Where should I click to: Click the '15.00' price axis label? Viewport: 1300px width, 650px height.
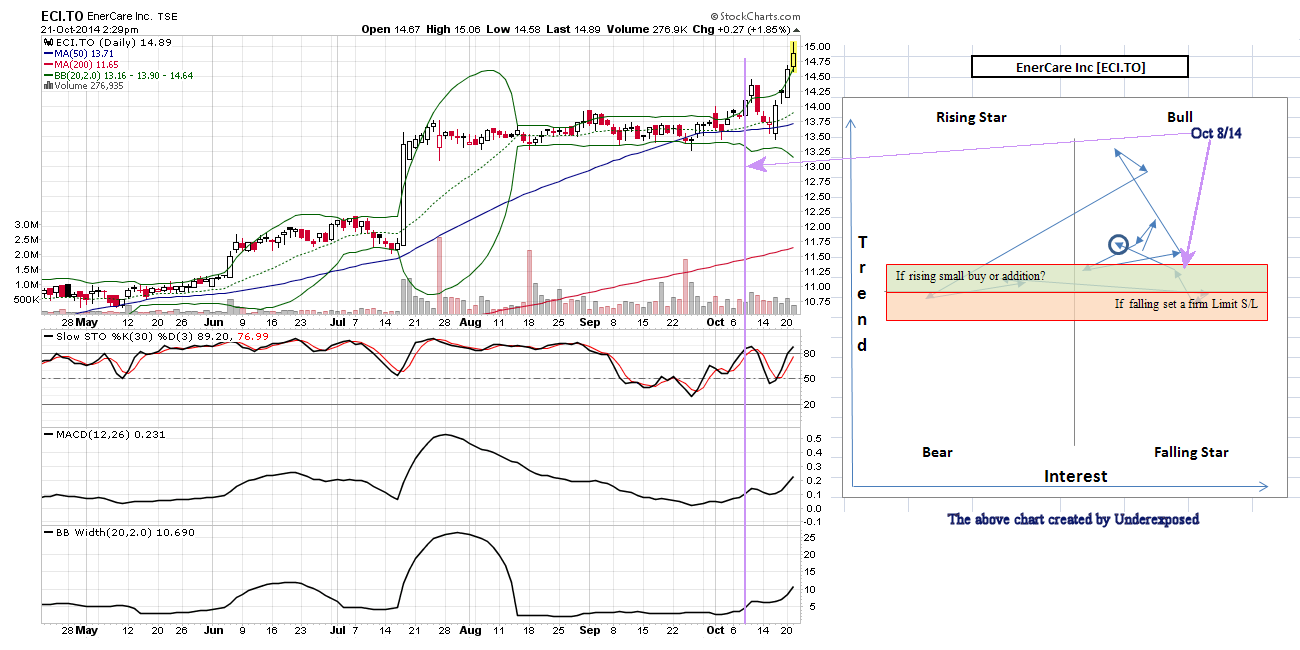(x=817, y=47)
